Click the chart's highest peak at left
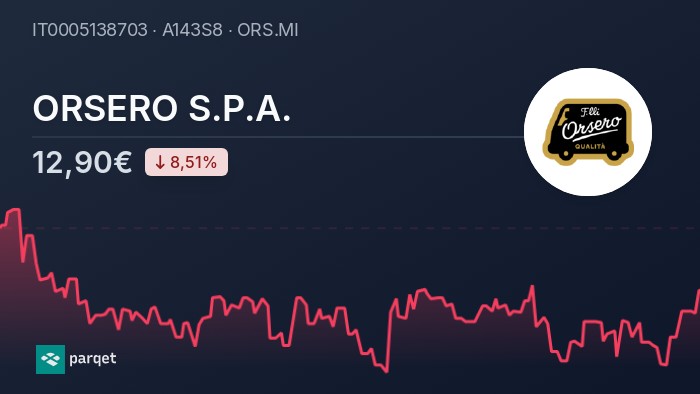This screenshot has height=394, width=700. tap(16, 210)
